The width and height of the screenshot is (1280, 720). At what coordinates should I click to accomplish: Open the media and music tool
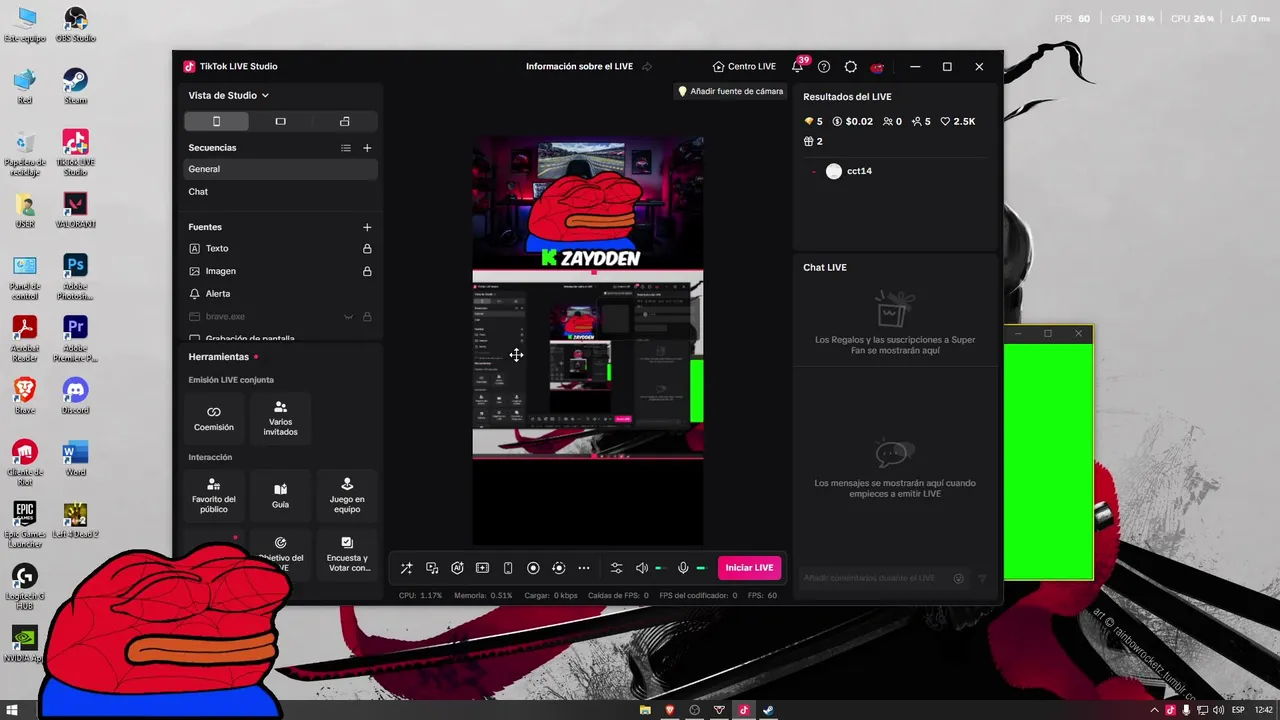[x=432, y=568]
